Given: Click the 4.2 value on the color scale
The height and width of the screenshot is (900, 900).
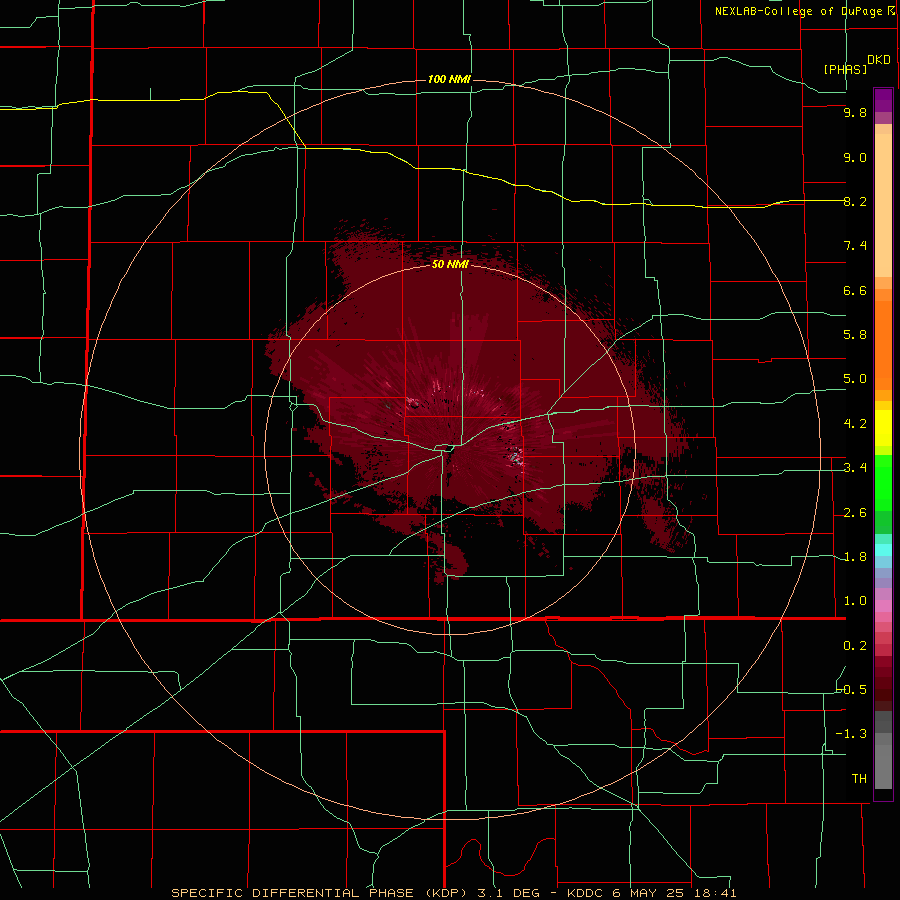Looking at the screenshot, I should tap(855, 424).
